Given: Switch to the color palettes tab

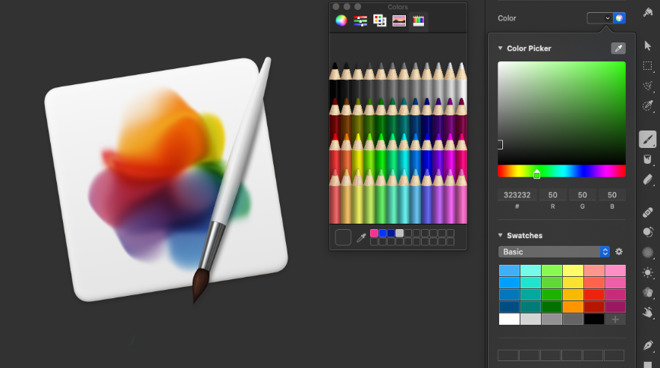Looking at the screenshot, I should click(380, 20).
